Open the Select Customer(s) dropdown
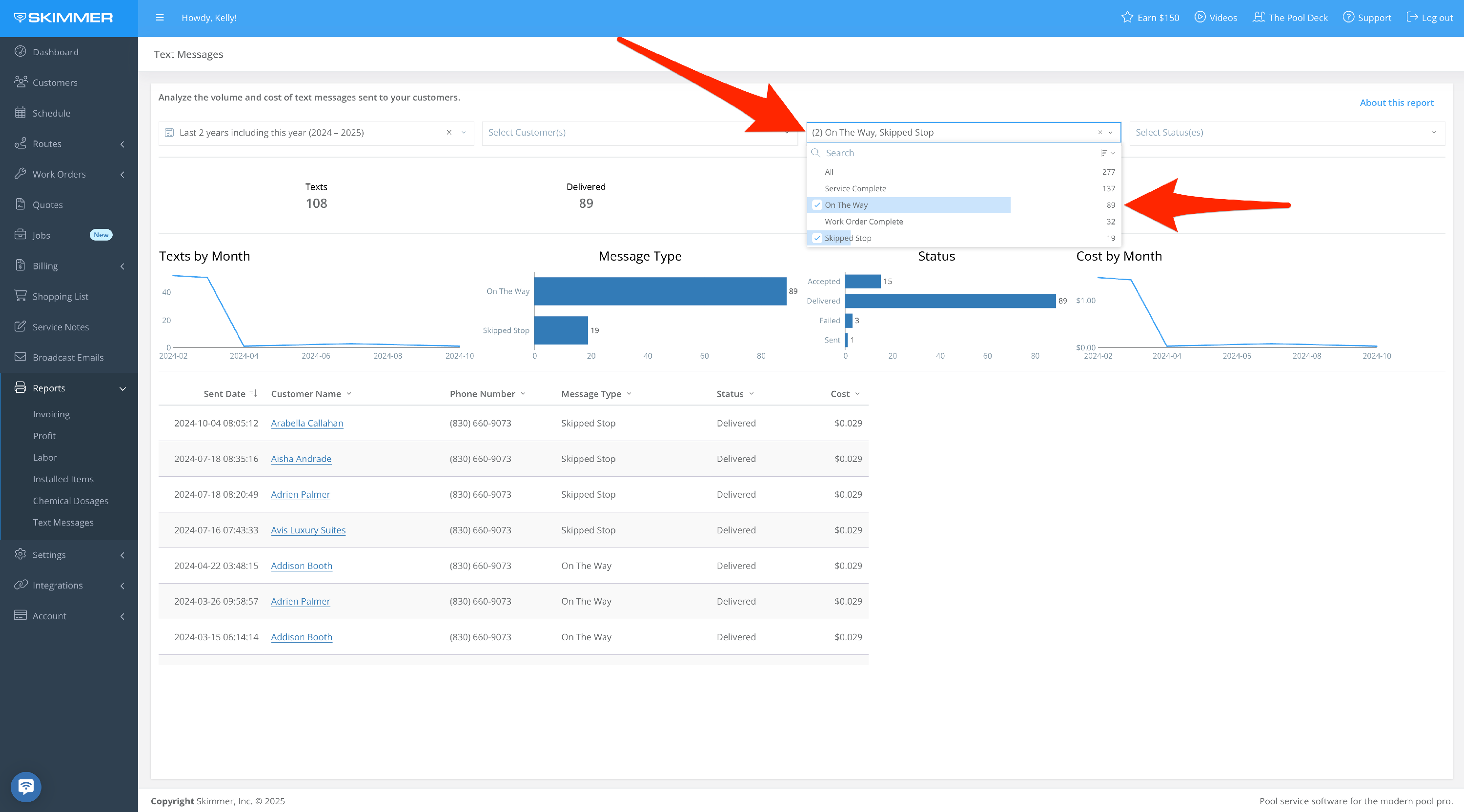This screenshot has height=812, width=1464. [639, 132]
